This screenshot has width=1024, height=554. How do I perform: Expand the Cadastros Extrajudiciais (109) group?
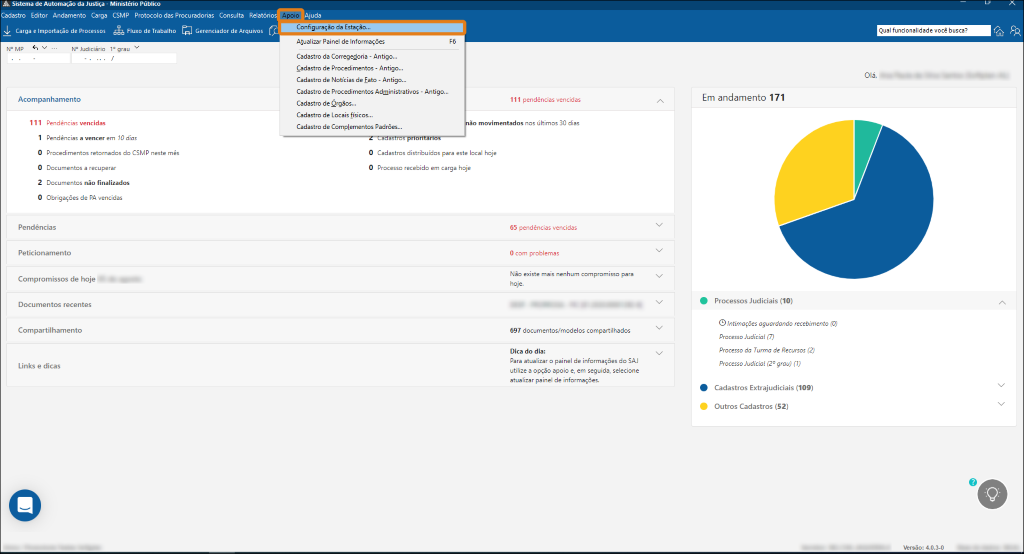coord(1001,385)
